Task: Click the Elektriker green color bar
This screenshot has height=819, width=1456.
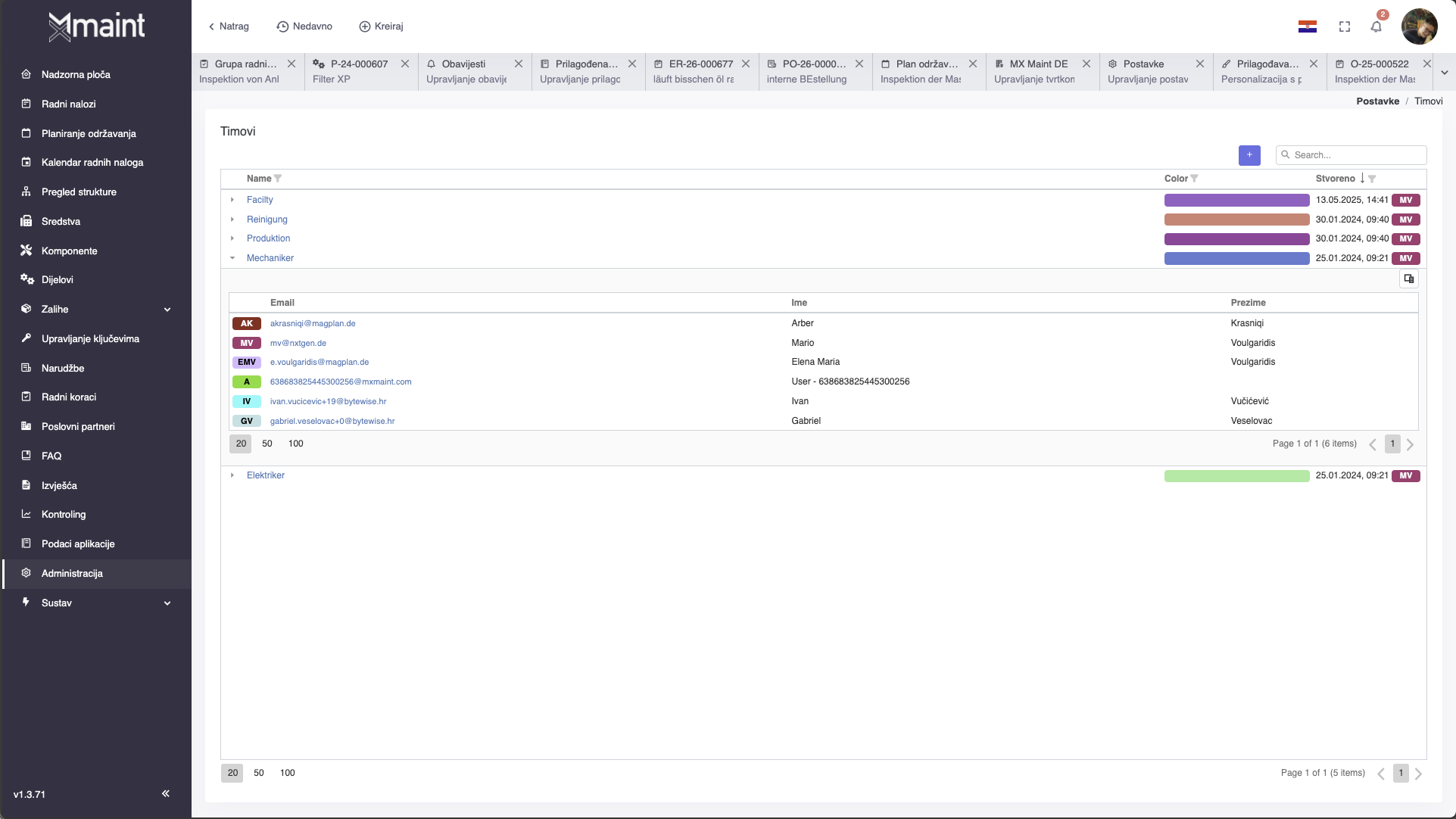Action: point(1236,476)
